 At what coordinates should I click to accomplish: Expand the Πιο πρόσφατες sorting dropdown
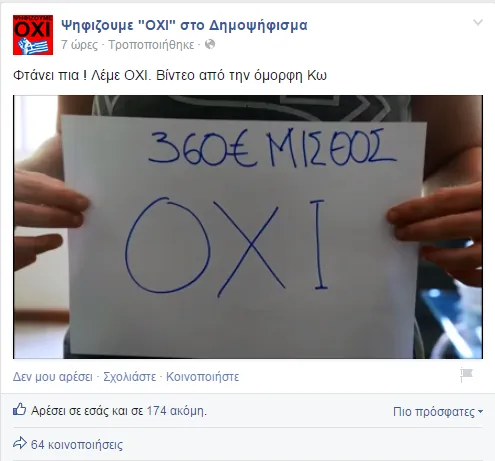pyautogui.click(x=438, y=412)
